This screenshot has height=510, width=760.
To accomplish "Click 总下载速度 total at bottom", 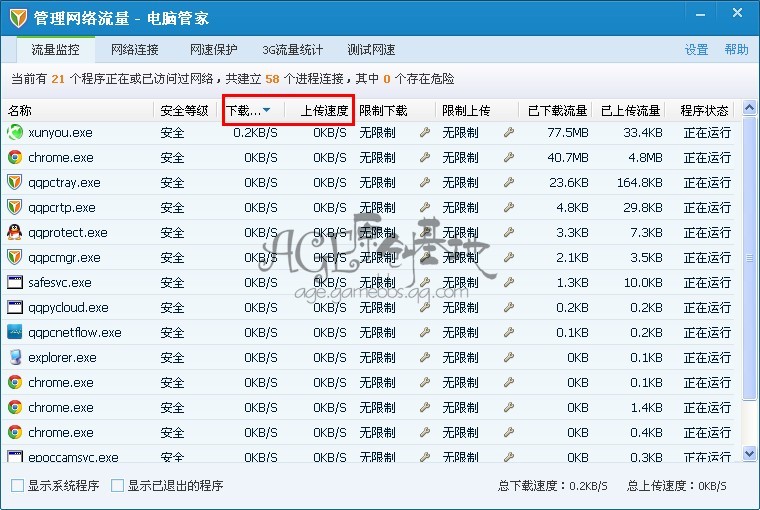I will pos(552,485).
